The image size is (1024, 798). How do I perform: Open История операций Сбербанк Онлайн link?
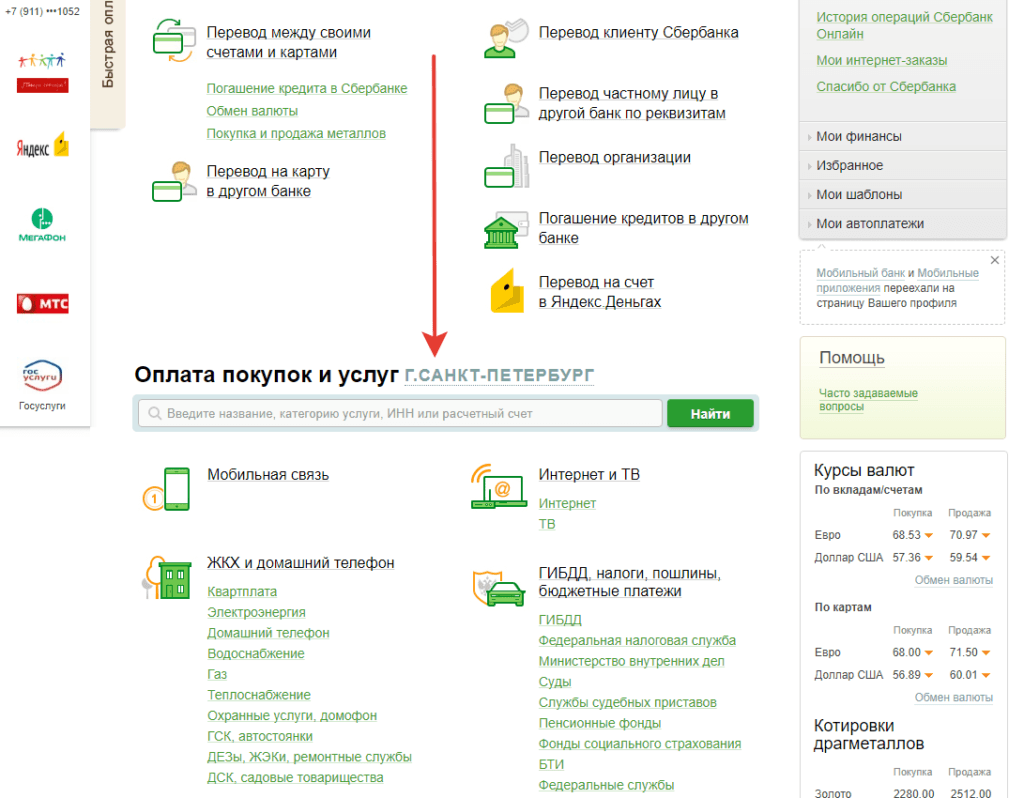tap(904, 25)
